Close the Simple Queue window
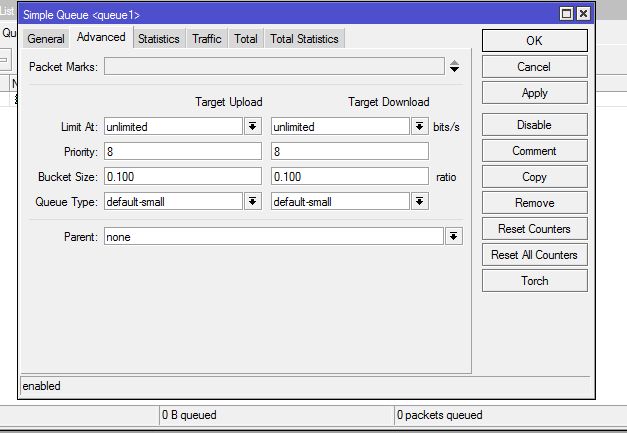This screenshot has width=627, height=433. click(x=583, y=14)
